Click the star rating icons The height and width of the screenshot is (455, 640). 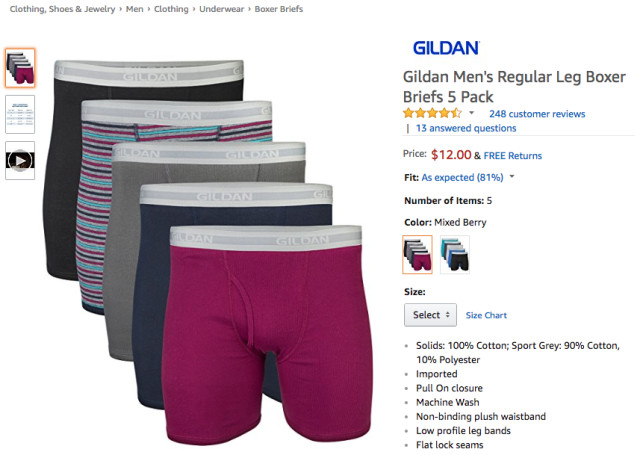[432, 113]
